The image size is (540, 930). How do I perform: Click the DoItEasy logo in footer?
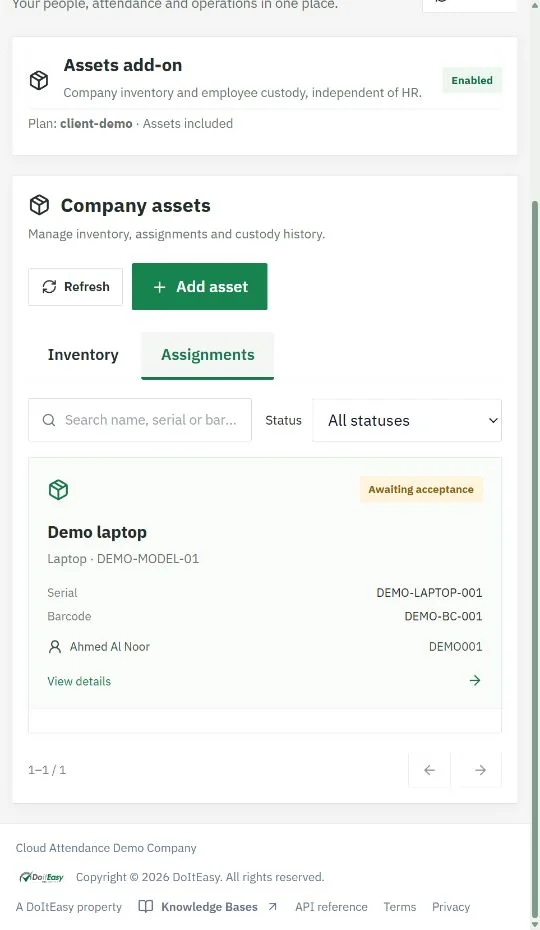click(x=42, y=877)
